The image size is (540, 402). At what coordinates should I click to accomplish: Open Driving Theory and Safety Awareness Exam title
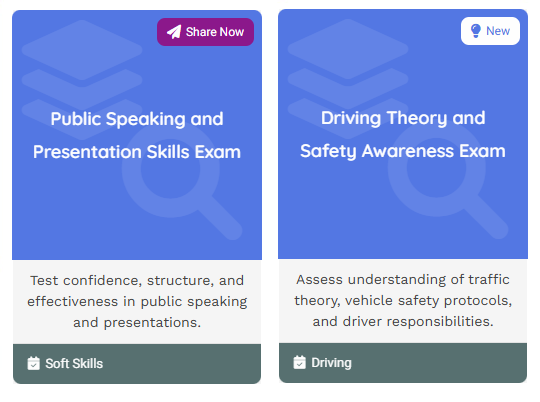click(x=403, y=134)
